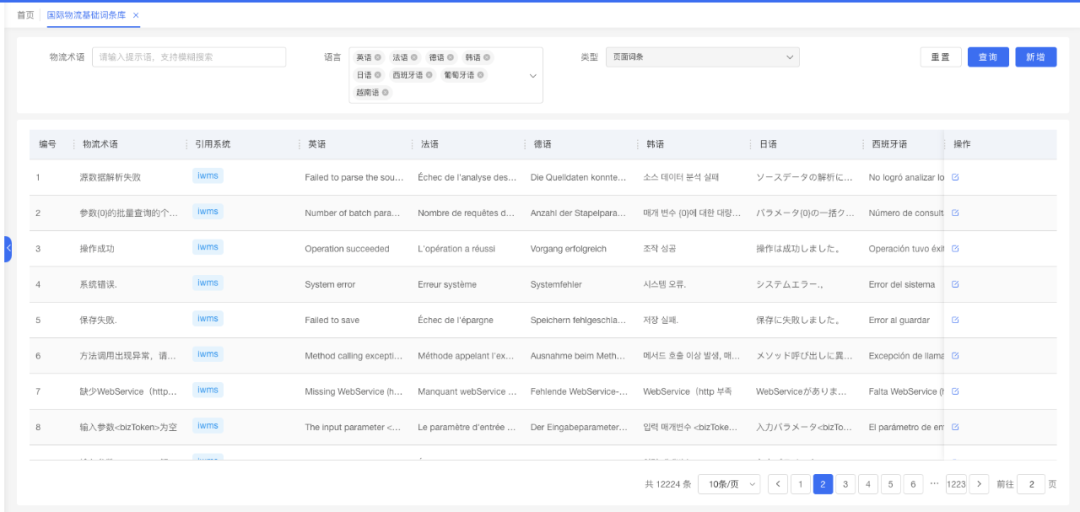Go to page 4
1080x512 pixels.
click(868, 484)
